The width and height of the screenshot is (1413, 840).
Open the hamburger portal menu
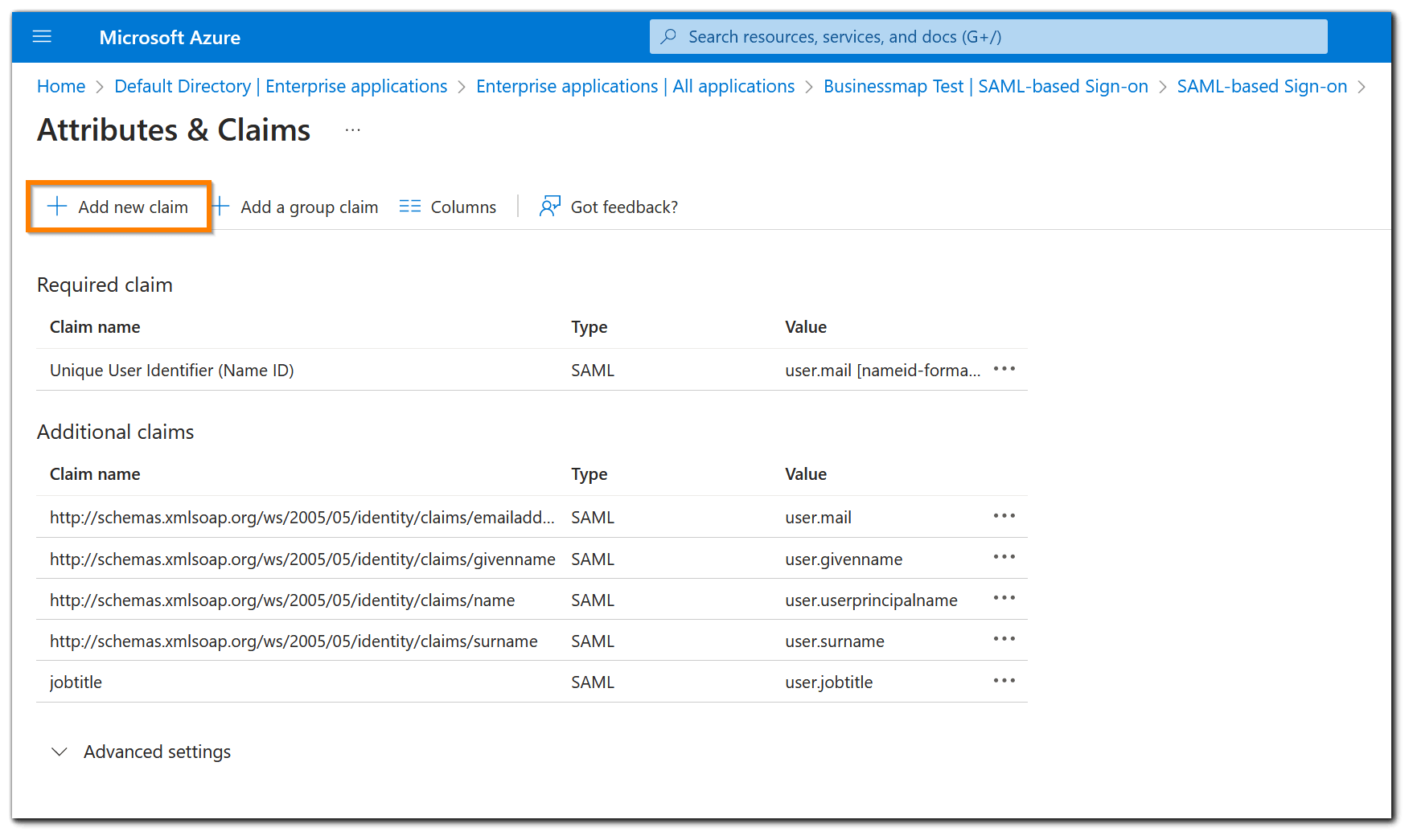pyautogui.click(x=42, y=37)
